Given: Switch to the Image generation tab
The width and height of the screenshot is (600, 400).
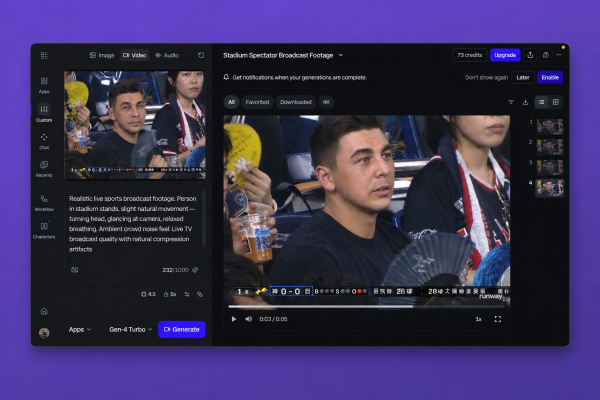Looking at the screenshot, I should (x=102, y=56).
